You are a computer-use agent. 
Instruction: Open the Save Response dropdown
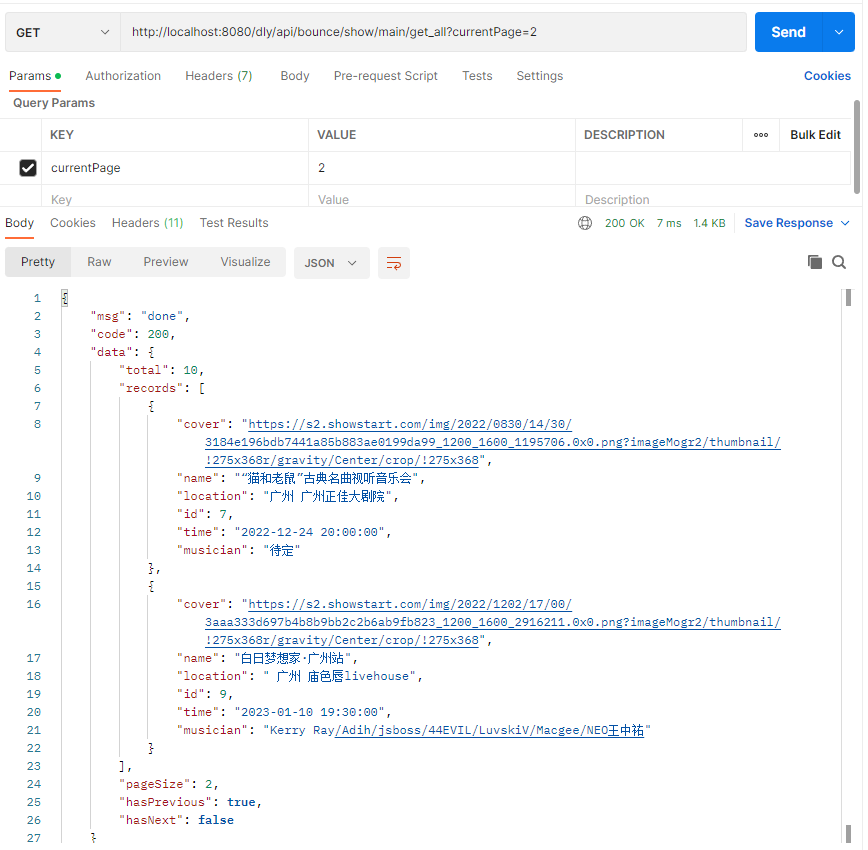coord(797,223)
